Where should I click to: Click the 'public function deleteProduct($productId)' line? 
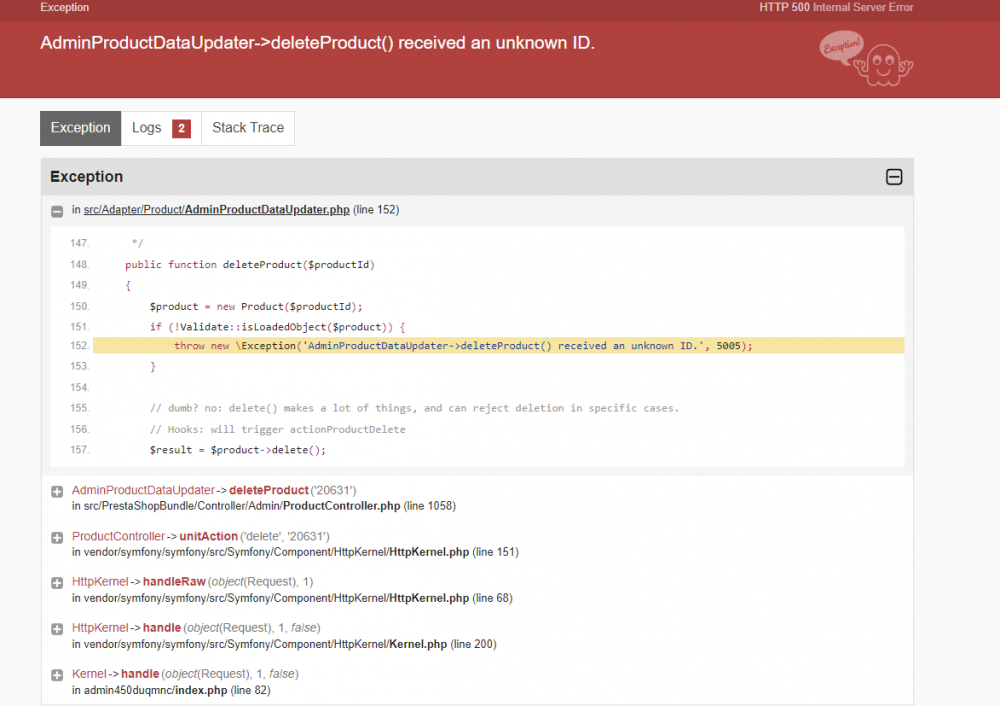249,265
